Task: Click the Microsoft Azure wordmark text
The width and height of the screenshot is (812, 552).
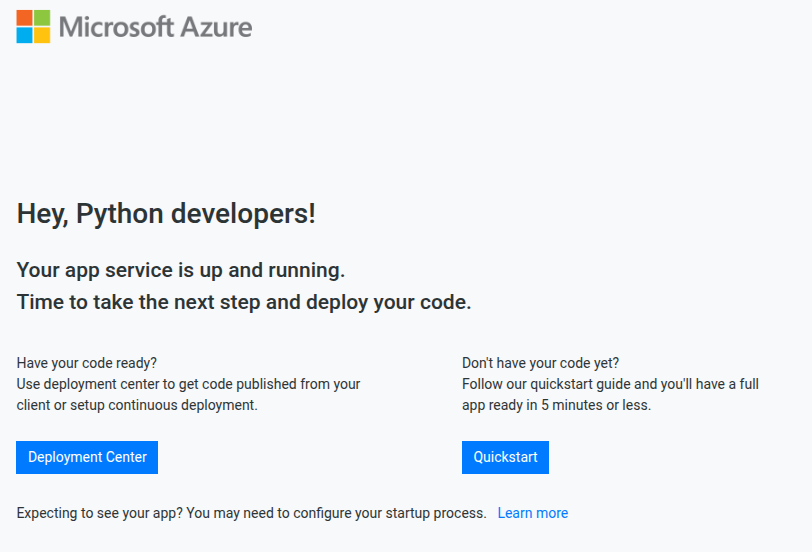Action: (155, 27)
